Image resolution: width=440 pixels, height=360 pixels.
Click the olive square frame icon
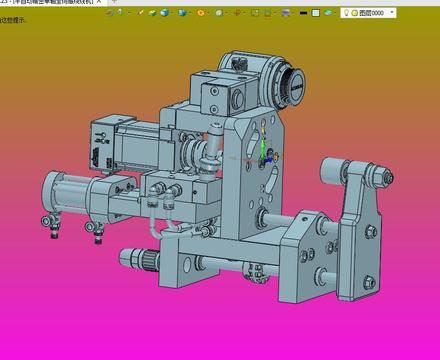click(x=255, y=13)
